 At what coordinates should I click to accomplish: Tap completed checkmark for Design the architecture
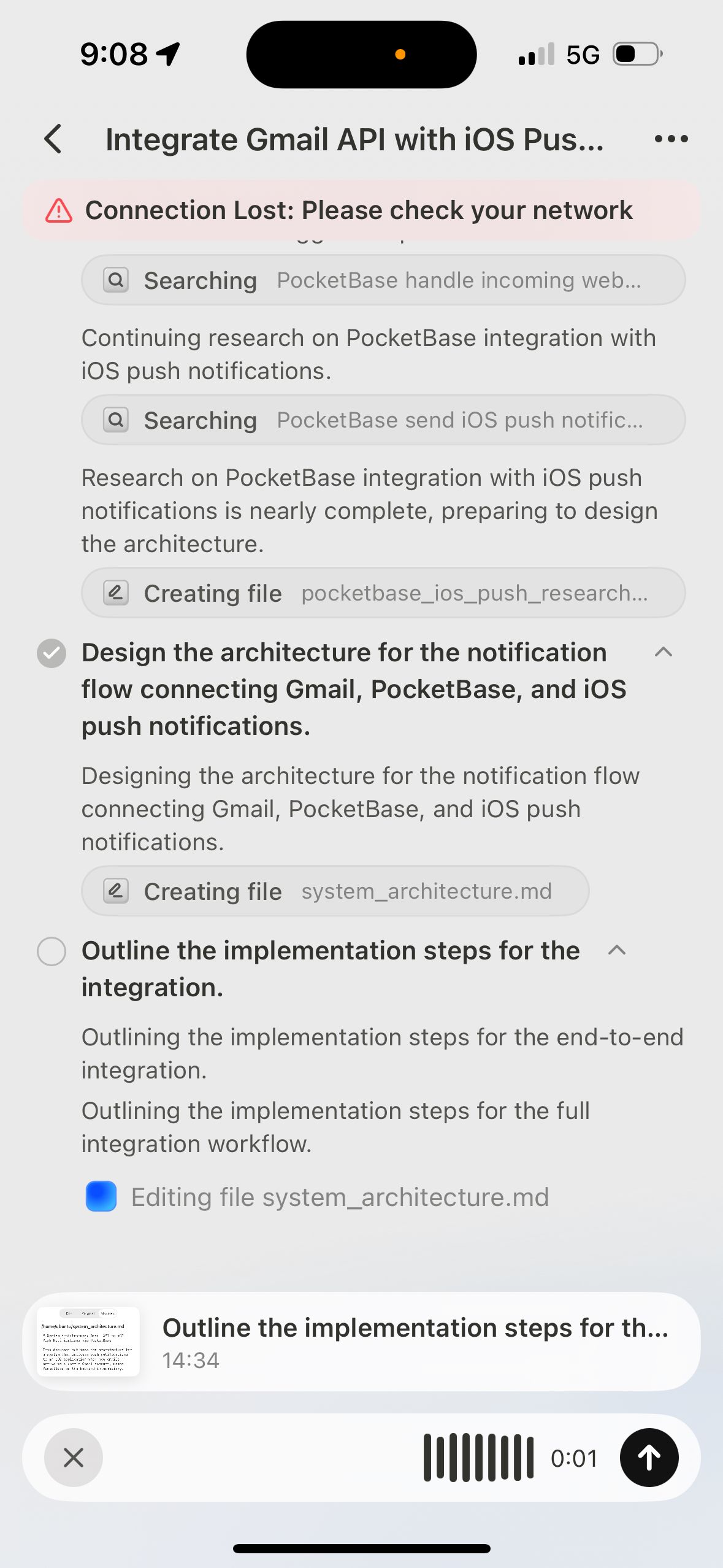[x=52, y=653]
